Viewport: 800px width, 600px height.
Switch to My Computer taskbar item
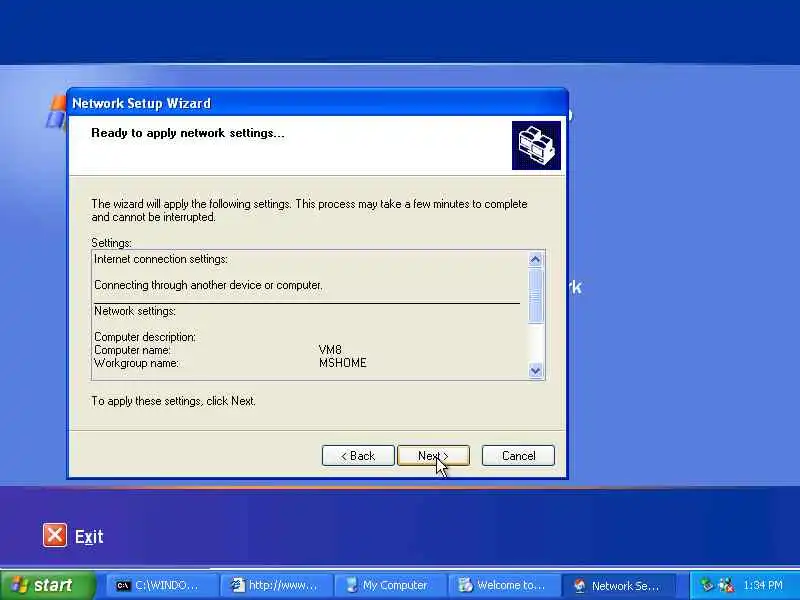tap(390, 585)
